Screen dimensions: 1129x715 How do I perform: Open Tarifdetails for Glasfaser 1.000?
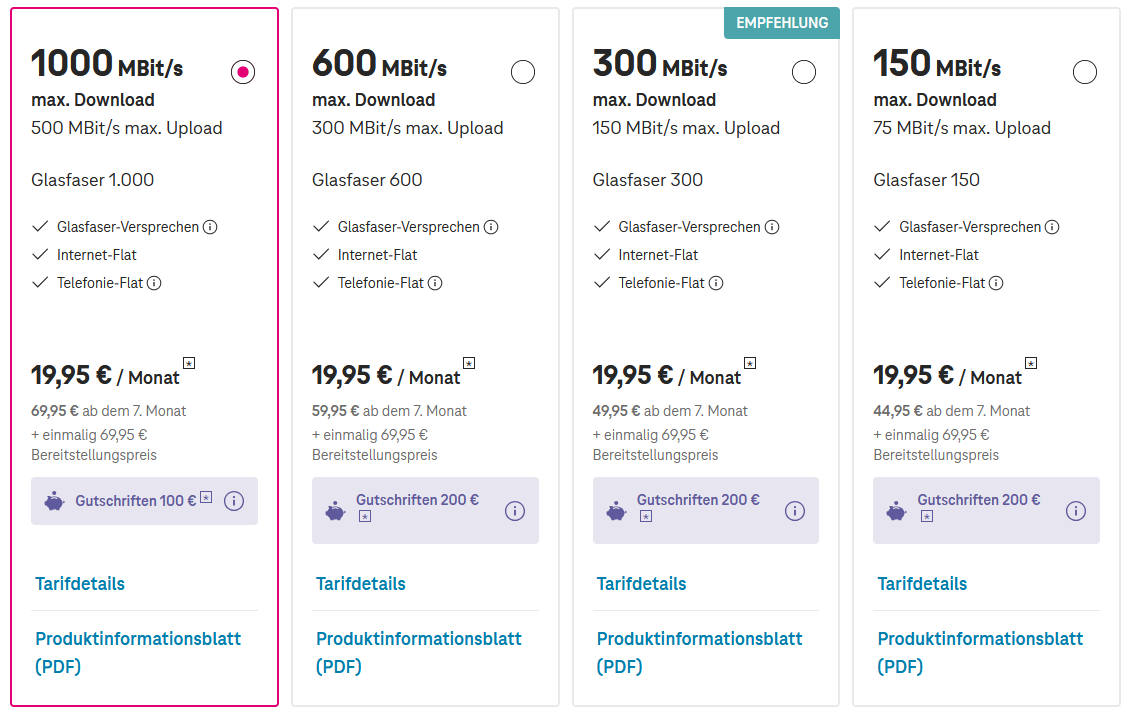(x=80, y=584)
